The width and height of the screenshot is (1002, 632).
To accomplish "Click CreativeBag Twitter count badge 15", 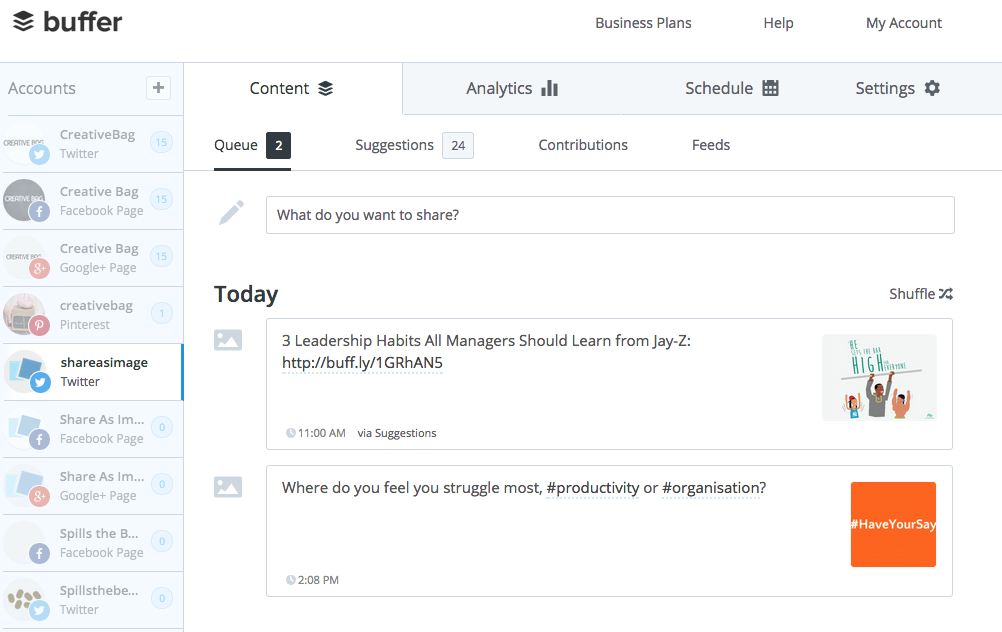I will pos(162,143).
